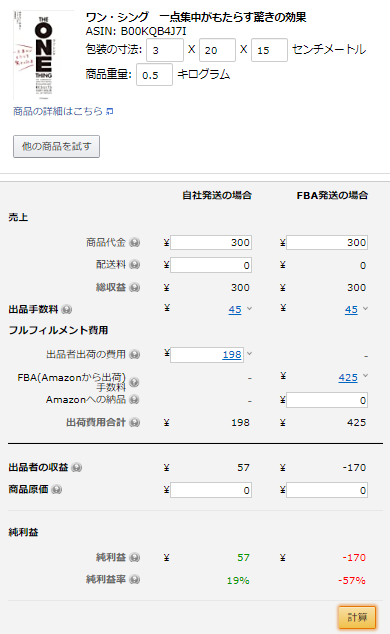Click 商品代金 field for FBA発送
Screen dimensions: 390x634
coord(327,243)
